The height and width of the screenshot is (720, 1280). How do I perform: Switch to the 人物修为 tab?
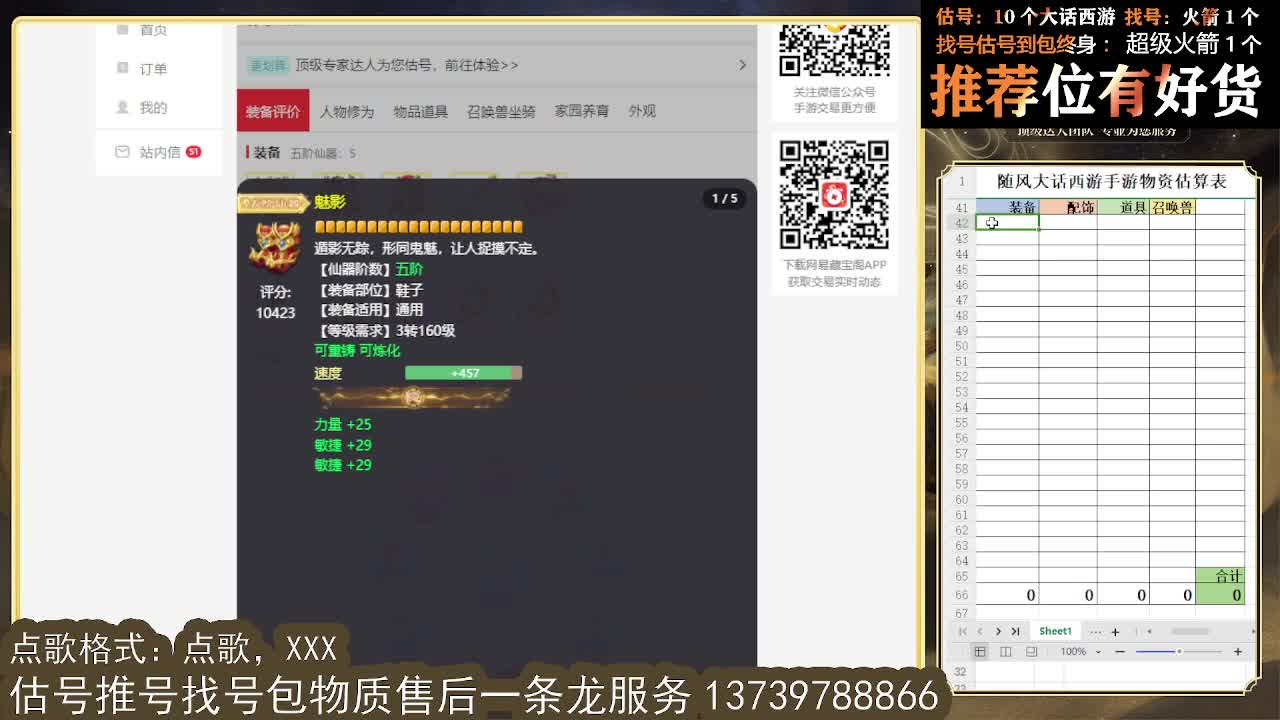pyautogui.click(x=346, y=111)
